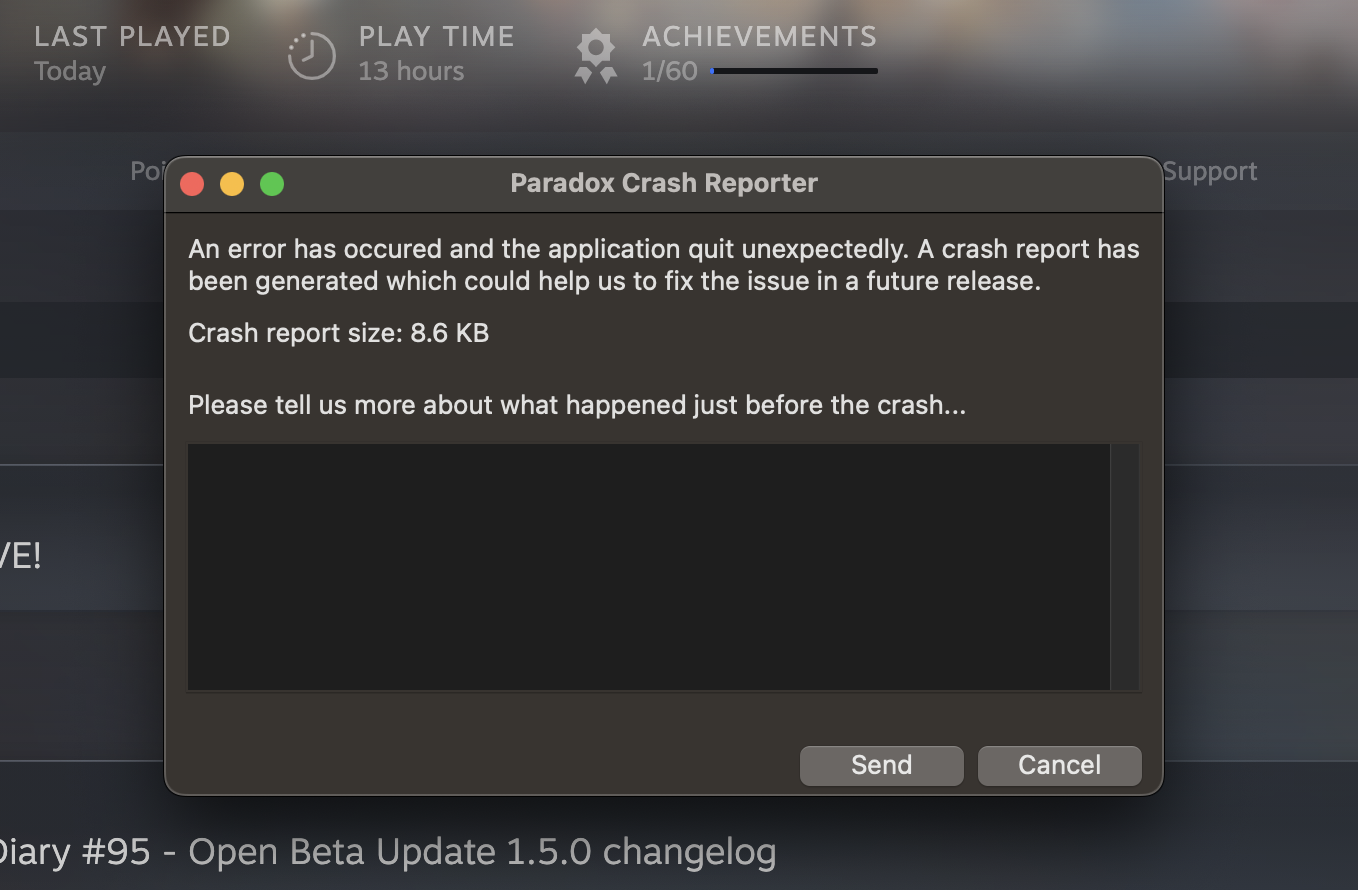1358x890 pixels.
Task: Click the Play Time clock icon
Action: point(311,55)
